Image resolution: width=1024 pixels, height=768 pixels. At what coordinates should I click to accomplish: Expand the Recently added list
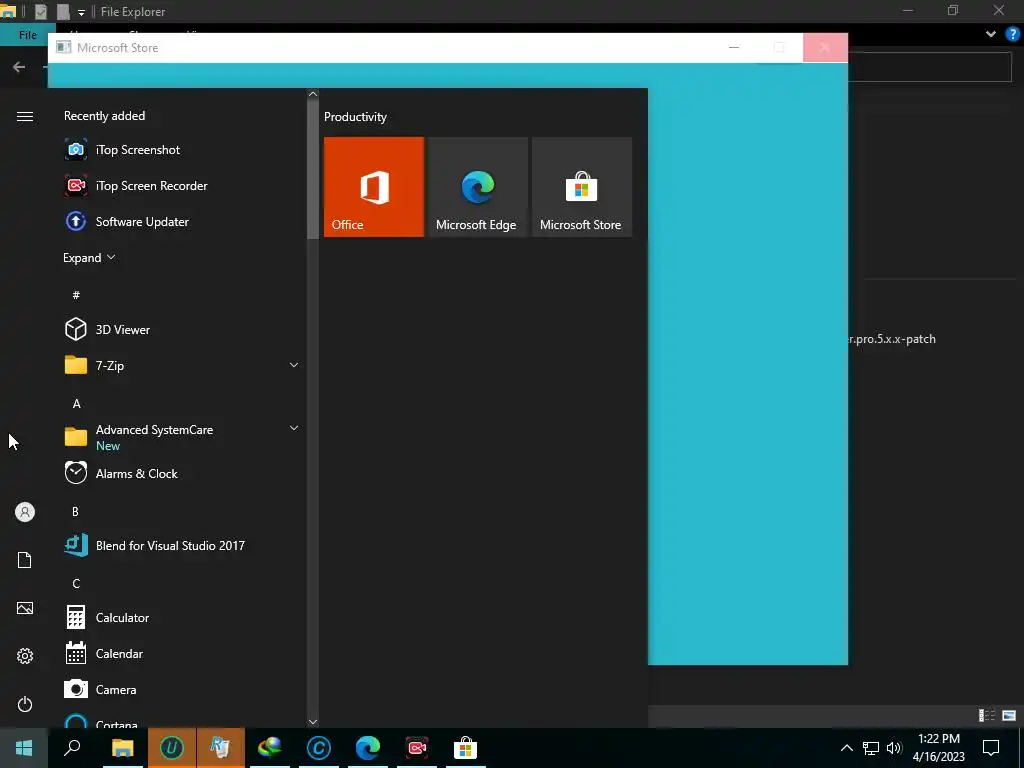click(89, 257)
